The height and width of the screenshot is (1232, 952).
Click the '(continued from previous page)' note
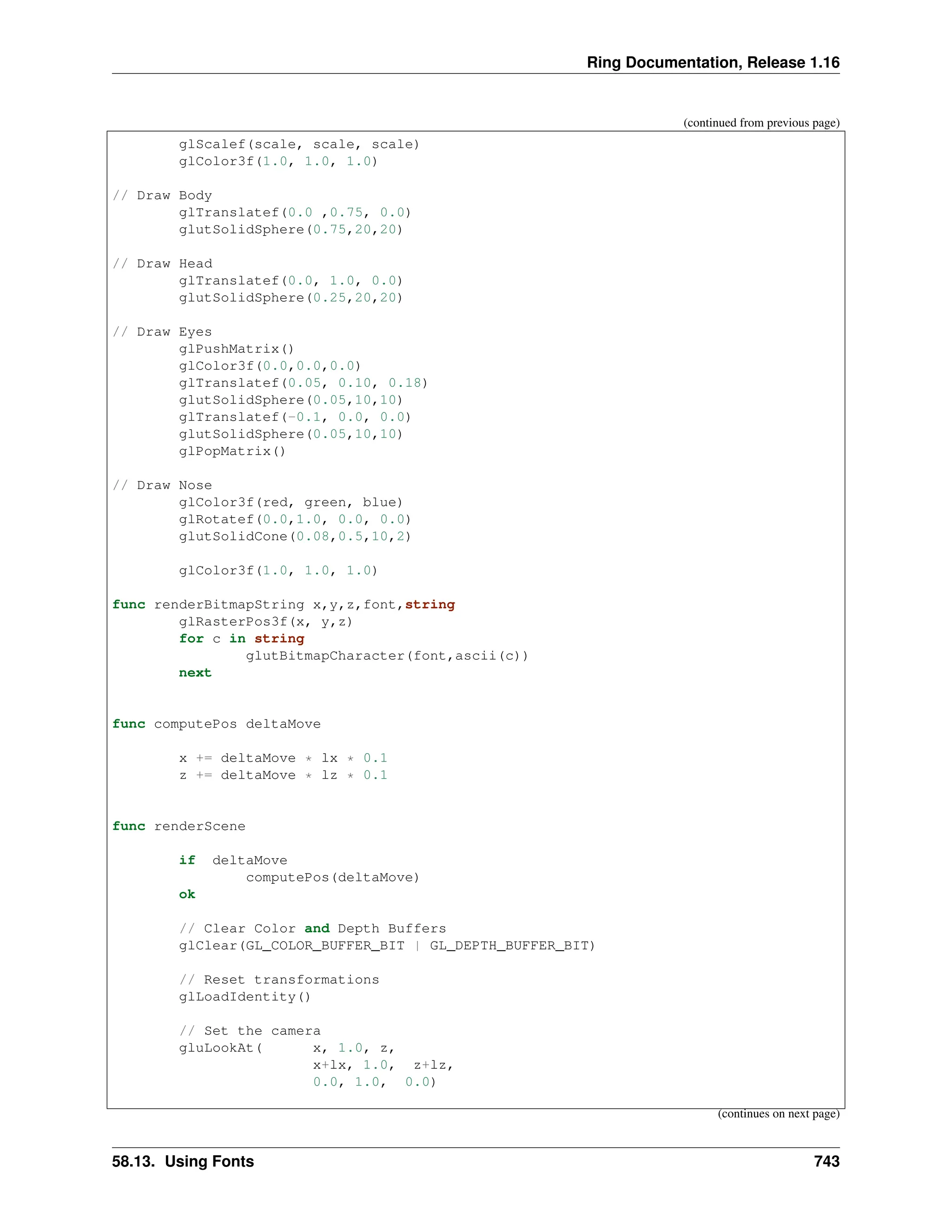[x=761, y=123]
